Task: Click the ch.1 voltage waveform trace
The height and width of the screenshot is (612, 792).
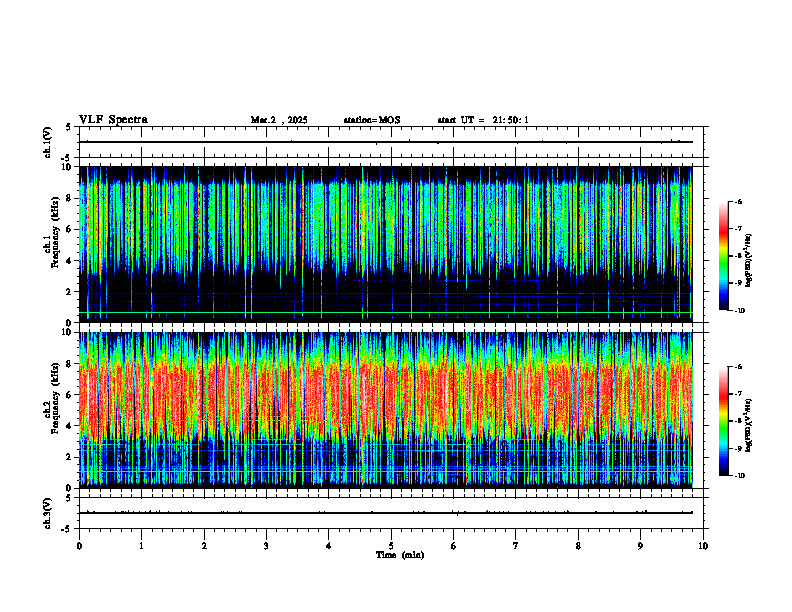Action: point(386,142)
